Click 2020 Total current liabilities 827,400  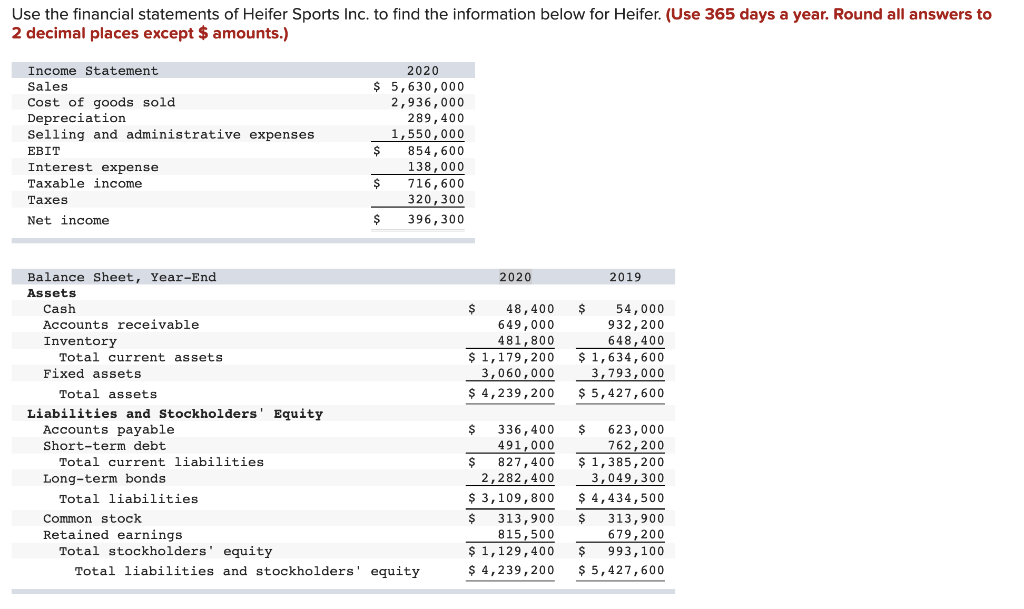[x=526, y=462]
